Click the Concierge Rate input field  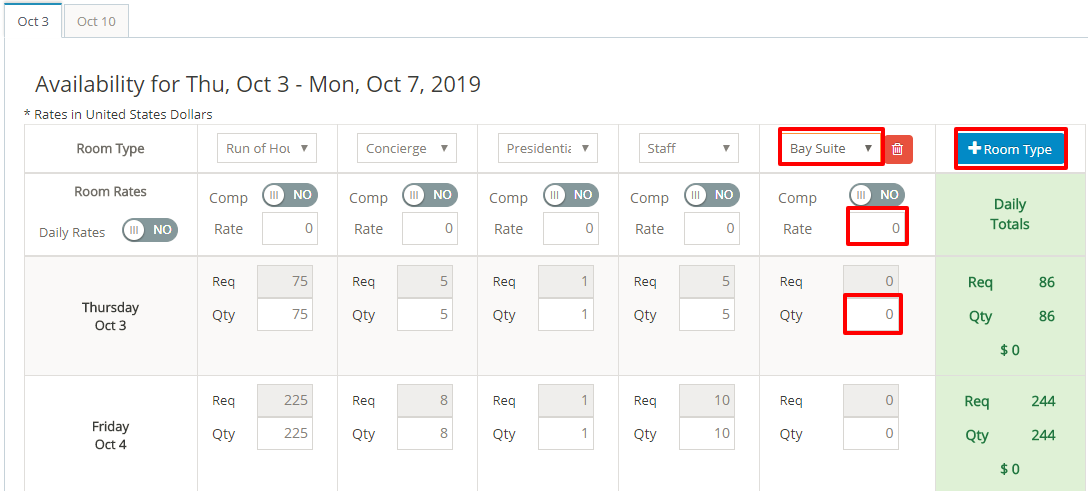[x=430, y=228]
